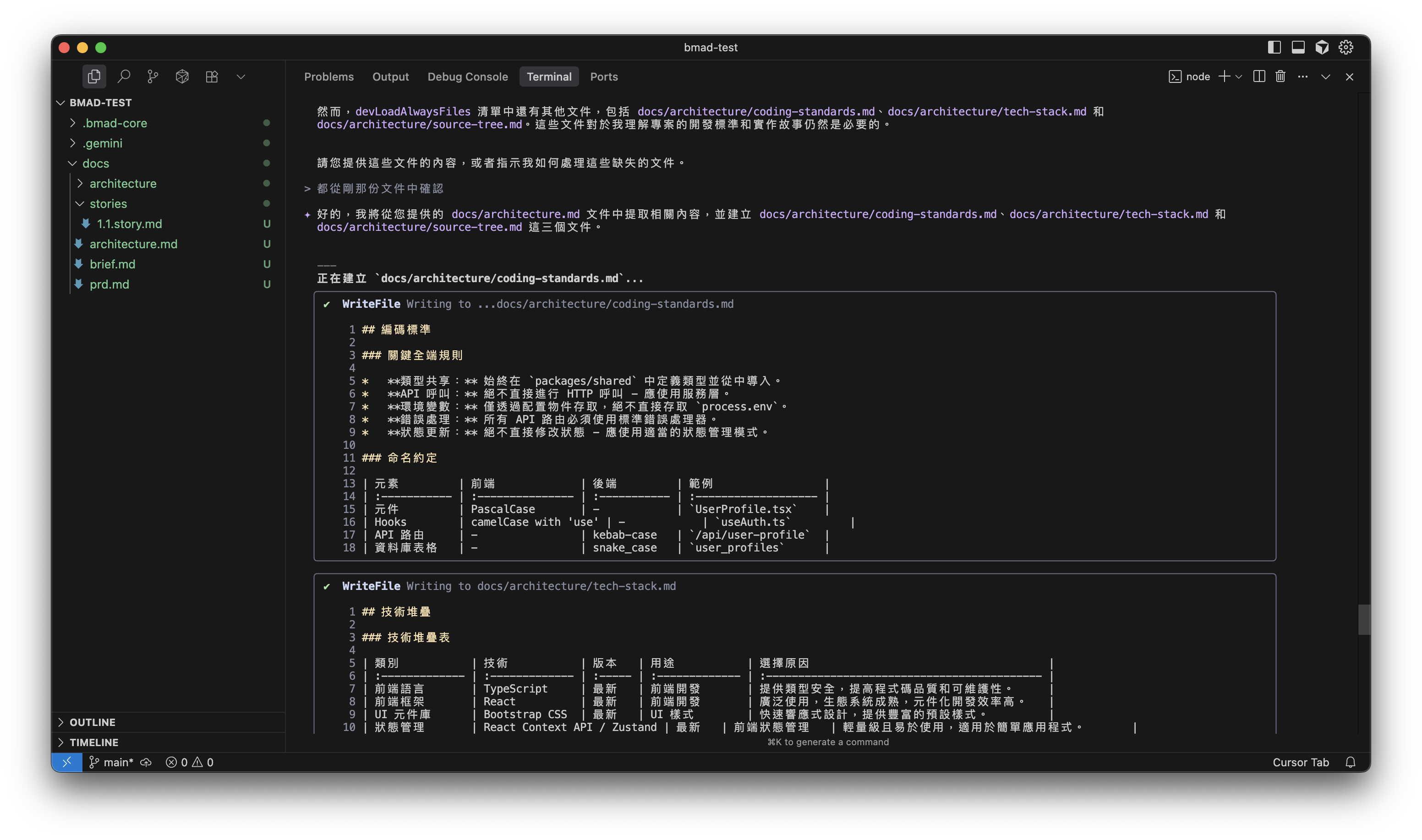
Task: Click WriteFile tech-stack.md header
Action: [x=509, y=586]
